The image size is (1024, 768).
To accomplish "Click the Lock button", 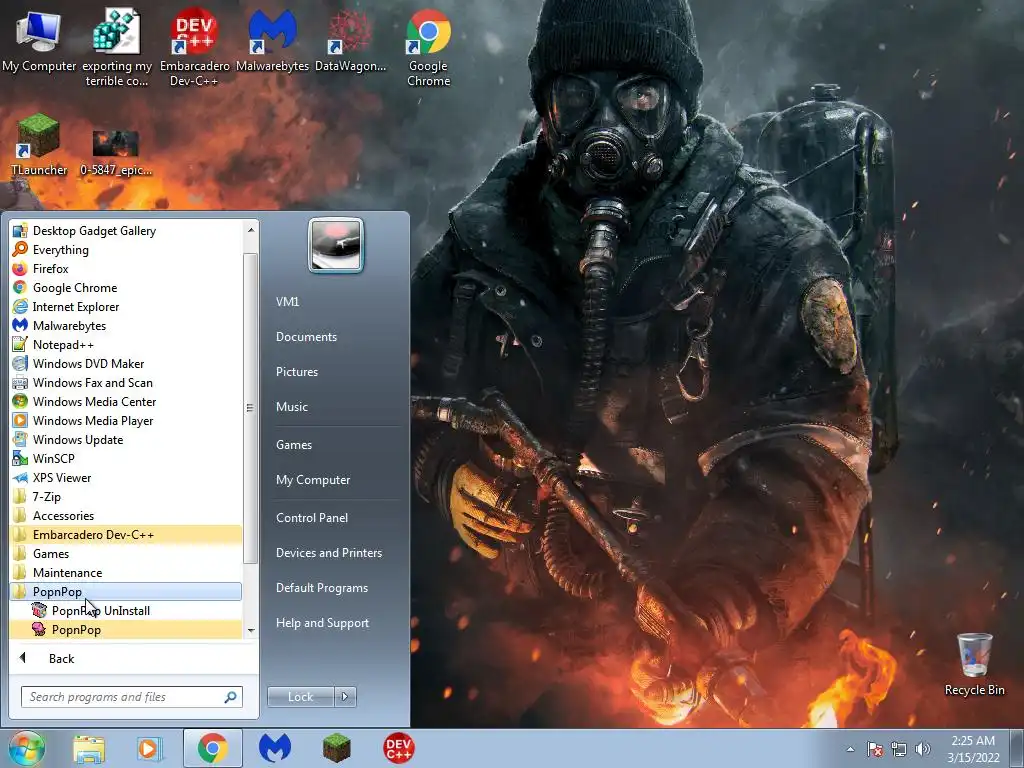I will 300,697.
